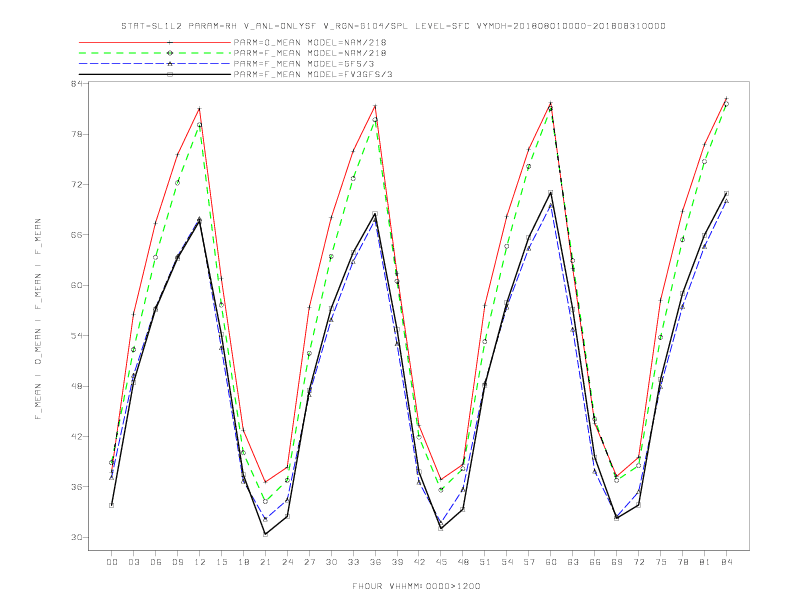
Task: Click forecast hour tick 72 on x-axis
Action: pyautogui.click(x=639, y=562)
